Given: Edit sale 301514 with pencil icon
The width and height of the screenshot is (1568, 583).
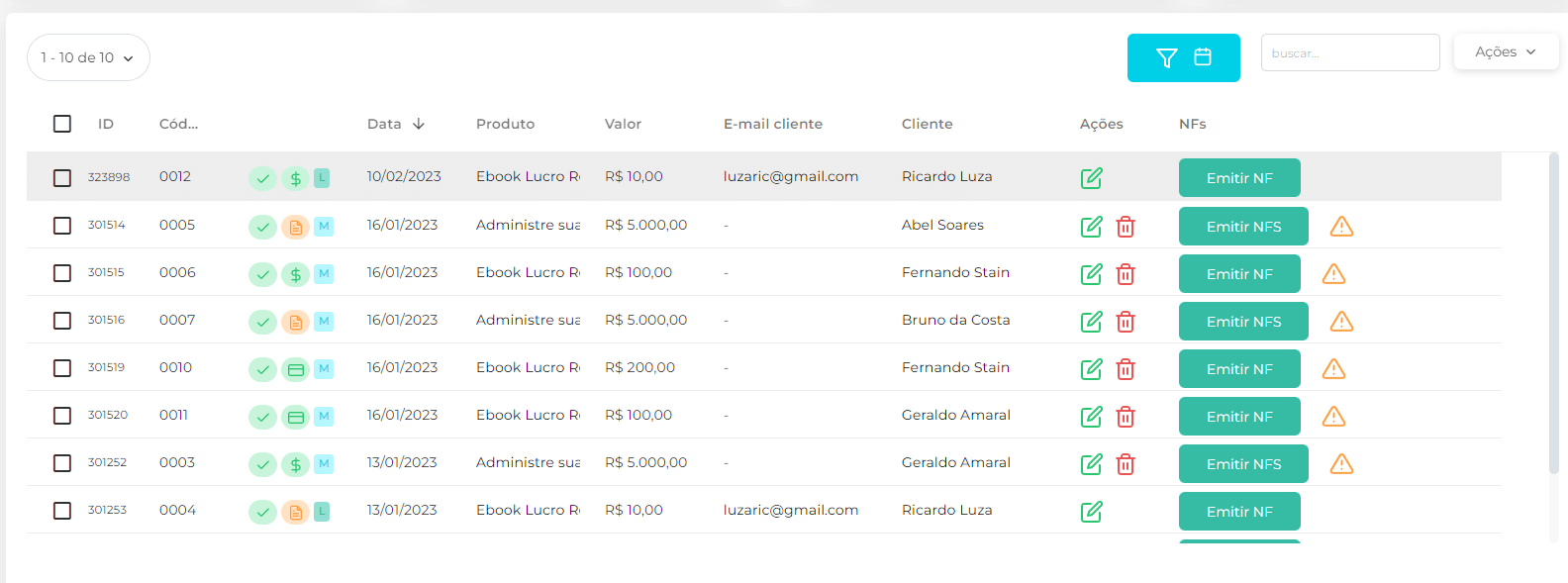Looking at the screenshot, I should point(1092,227).
